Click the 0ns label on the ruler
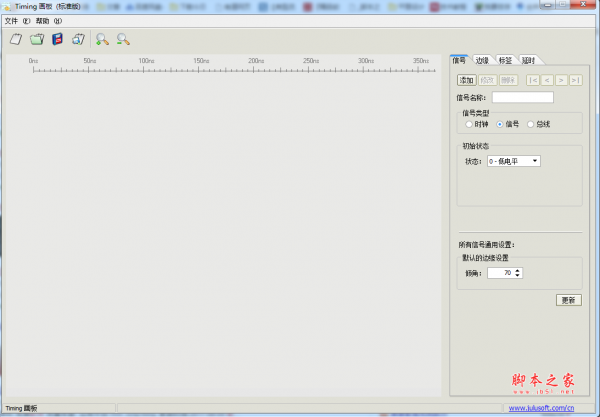Viewport: 600px width, 417px height. pos(33,61)
